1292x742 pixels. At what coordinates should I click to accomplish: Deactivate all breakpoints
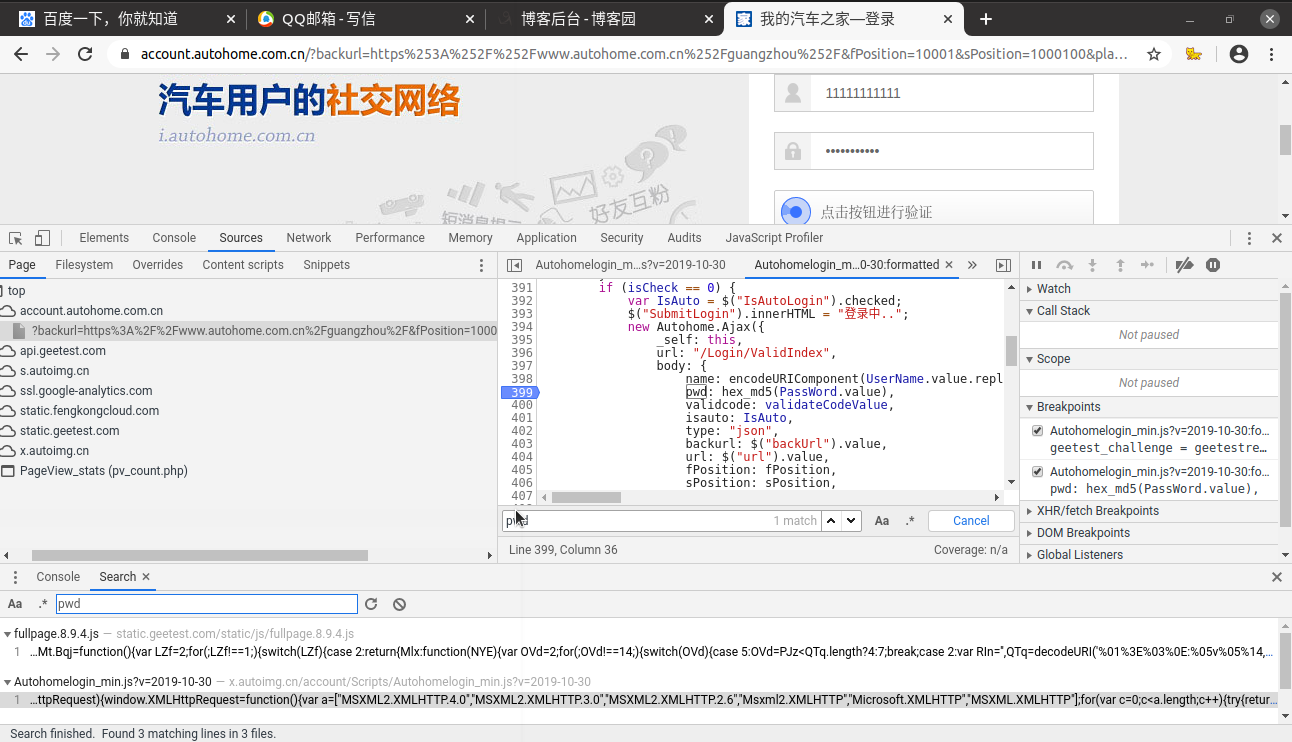[x=1184, y=265]
